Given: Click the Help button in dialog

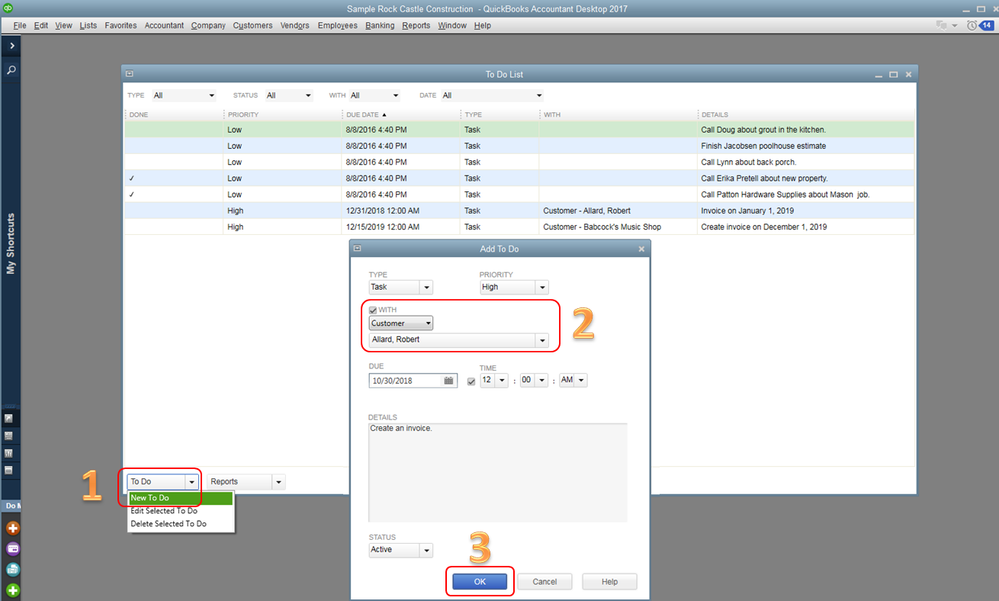Looking at the screenshot, I should 610,582.
